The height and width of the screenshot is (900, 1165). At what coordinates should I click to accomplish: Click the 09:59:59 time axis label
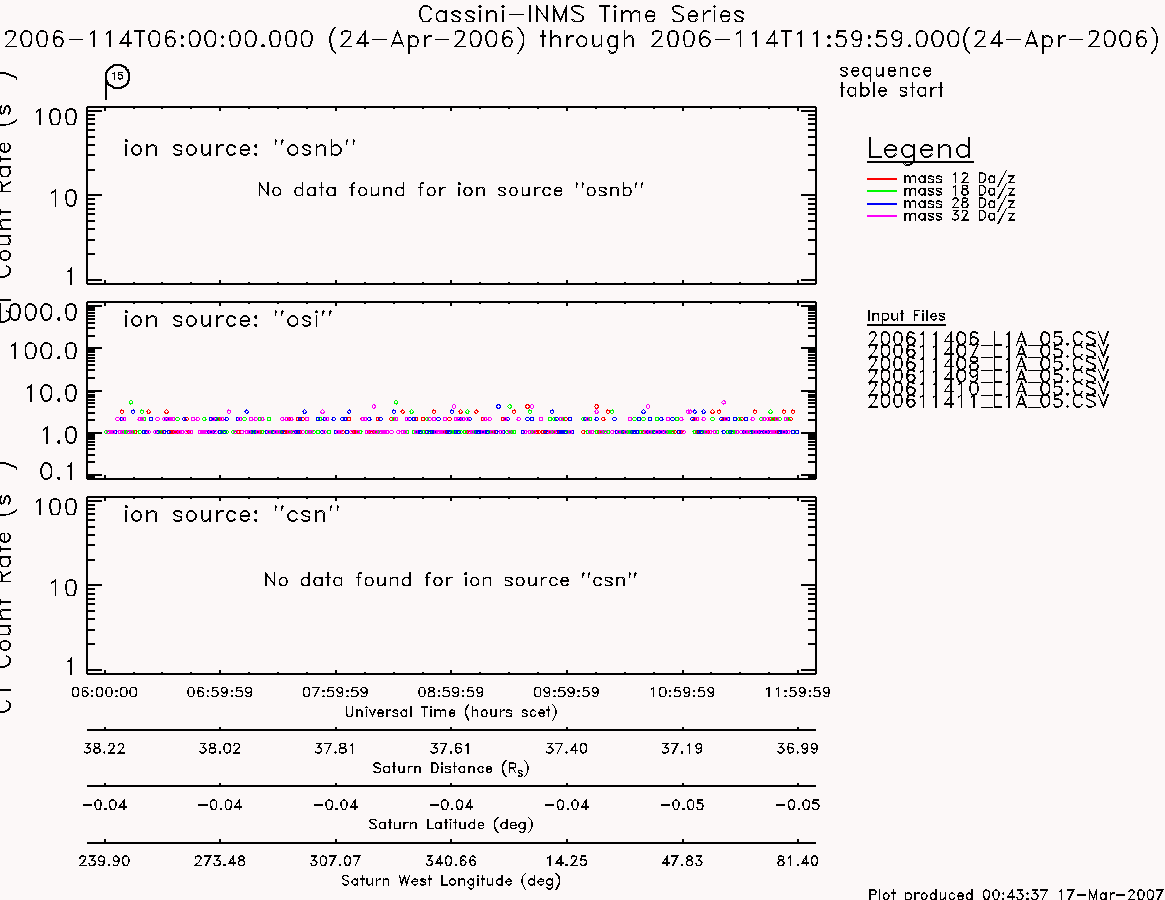pyautogui.click(x=566, y=692)
